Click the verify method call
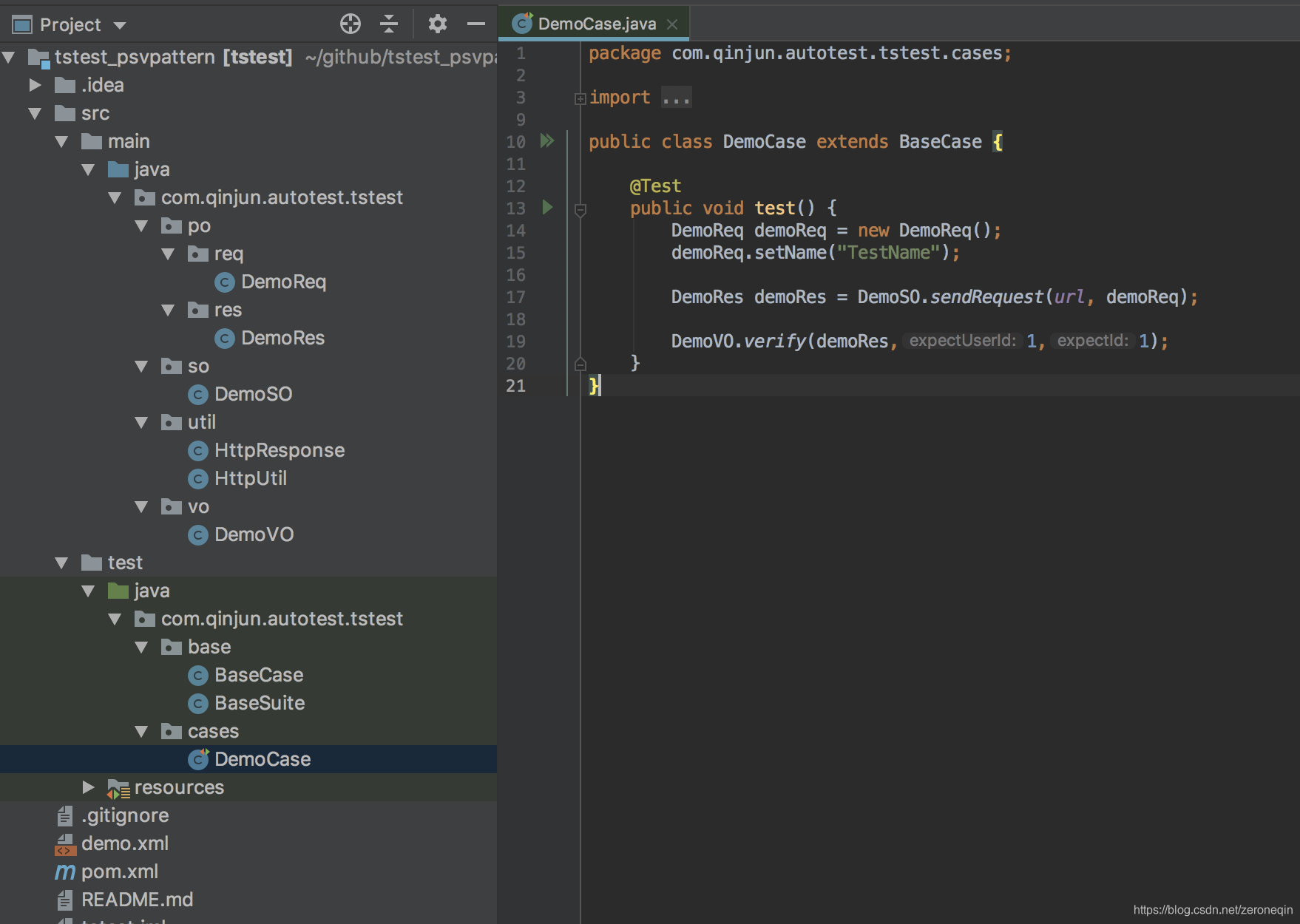 tap(775, 341)
